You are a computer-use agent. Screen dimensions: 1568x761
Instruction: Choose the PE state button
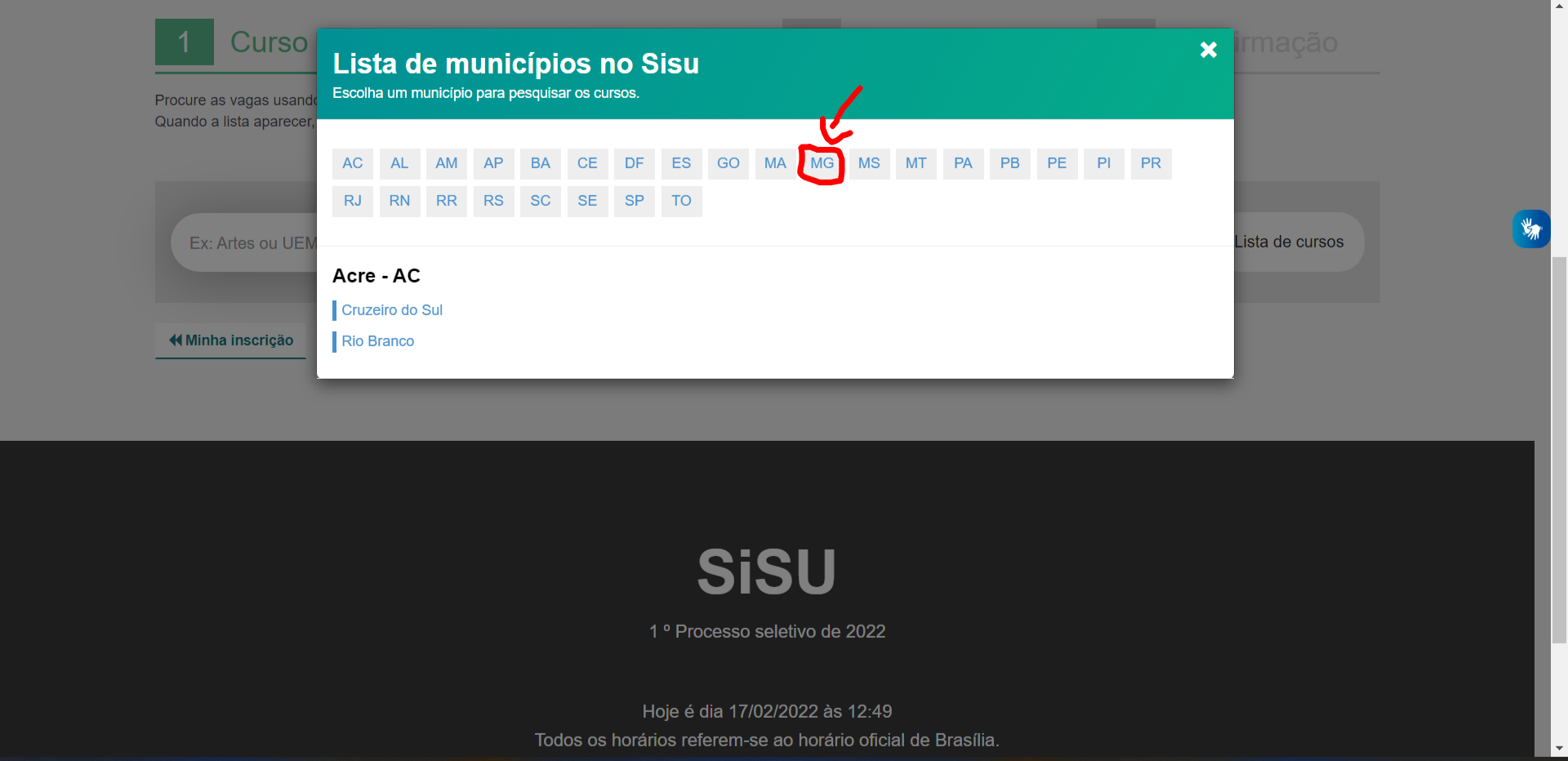(1056, 163)
